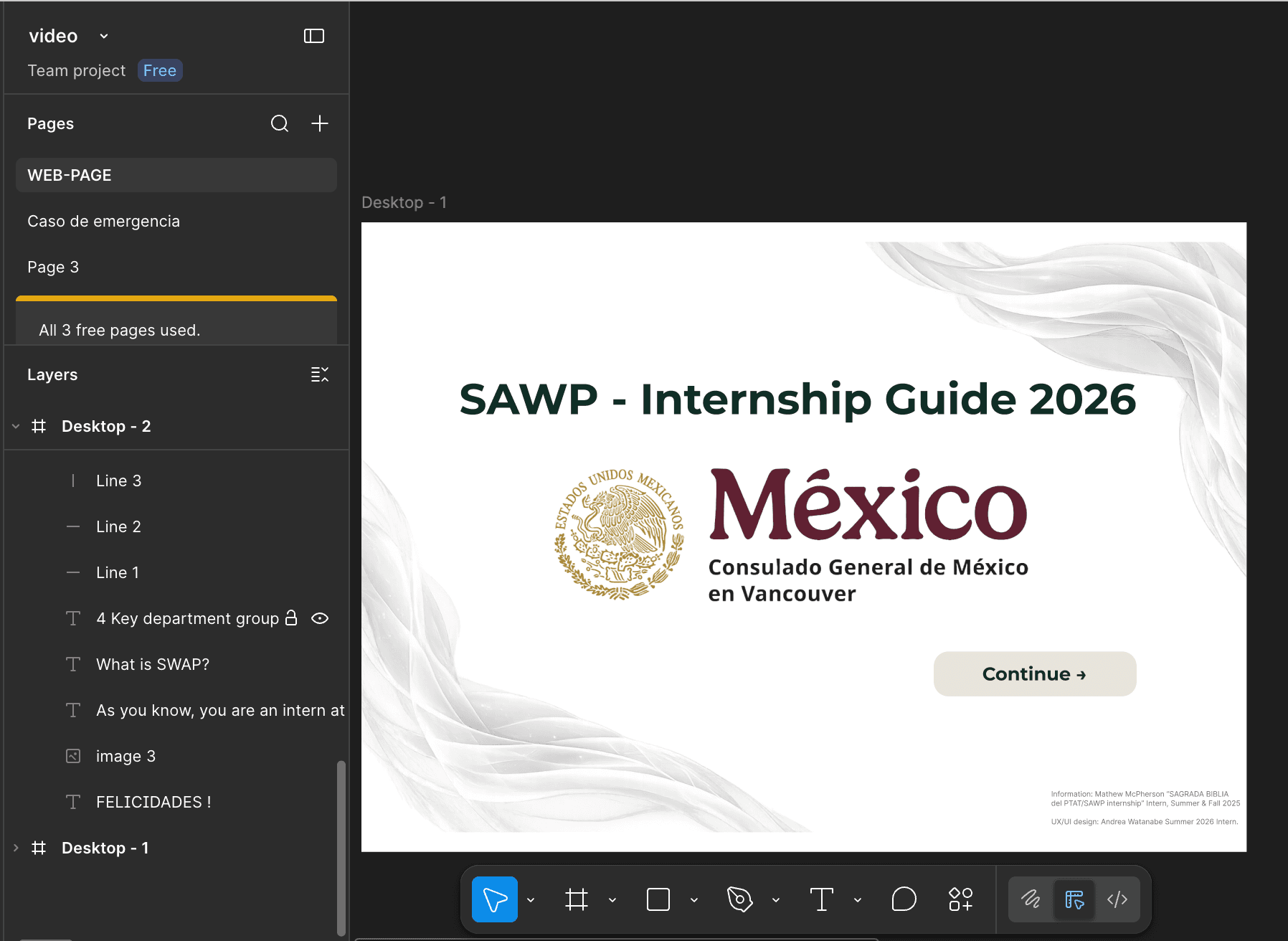Click the Continue button on canvas
The width and height of the screenshot is (1288, 941).
point(1035,673)
